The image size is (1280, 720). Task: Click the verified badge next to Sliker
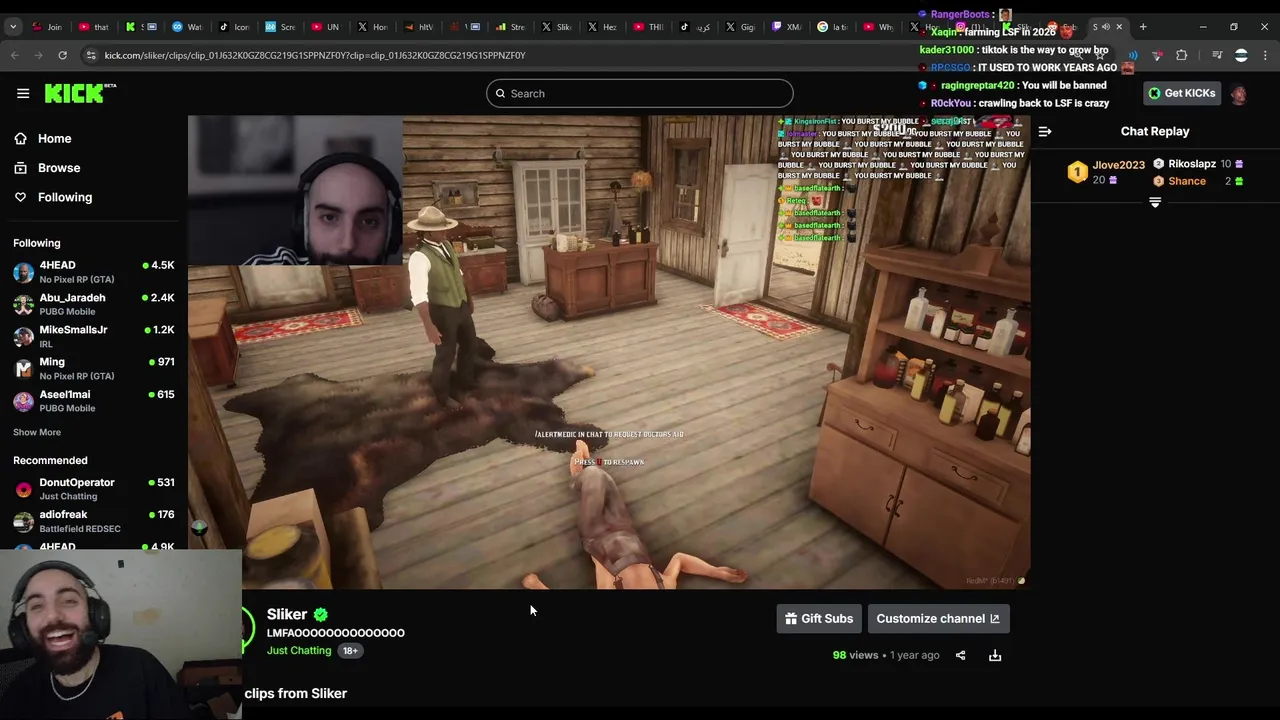point(320,615)
